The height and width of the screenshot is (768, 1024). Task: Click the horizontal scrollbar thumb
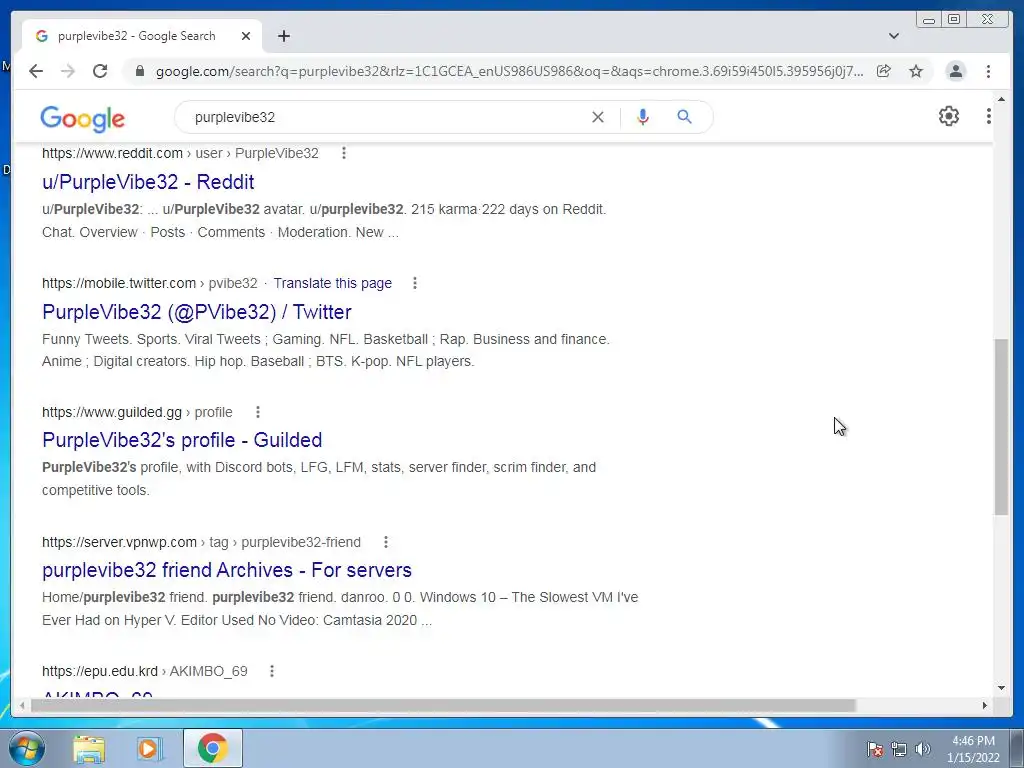443,705
